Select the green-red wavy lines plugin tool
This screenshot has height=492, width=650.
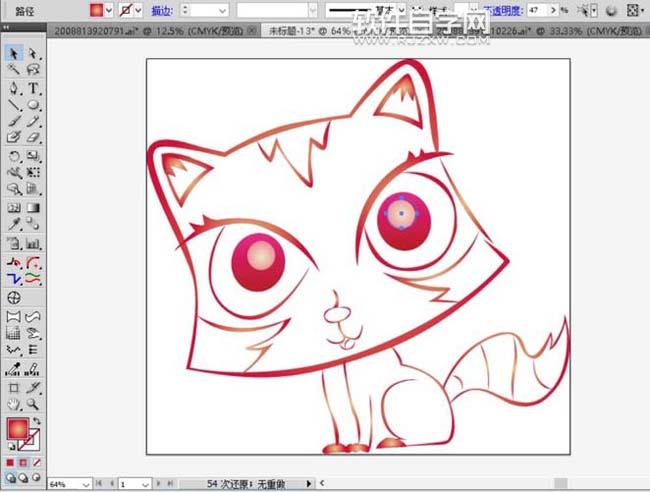click(33, 279)
